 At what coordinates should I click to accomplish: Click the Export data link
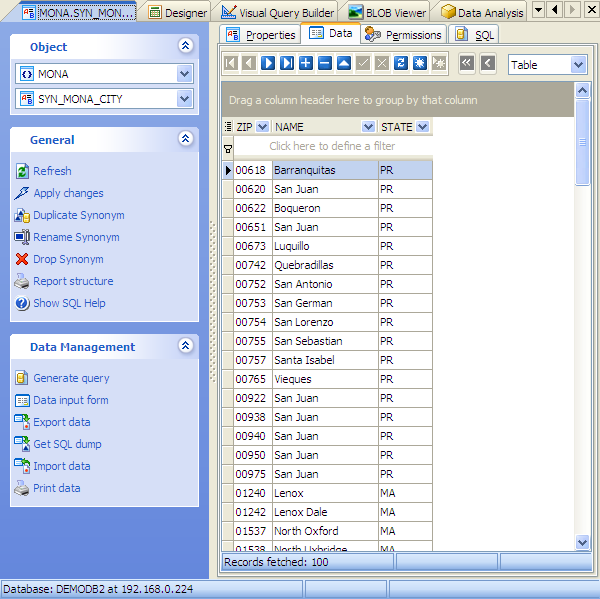61,422
